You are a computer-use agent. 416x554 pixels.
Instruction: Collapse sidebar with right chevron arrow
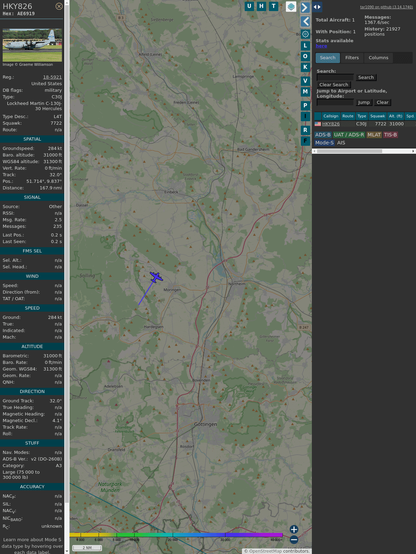(305, 7)
